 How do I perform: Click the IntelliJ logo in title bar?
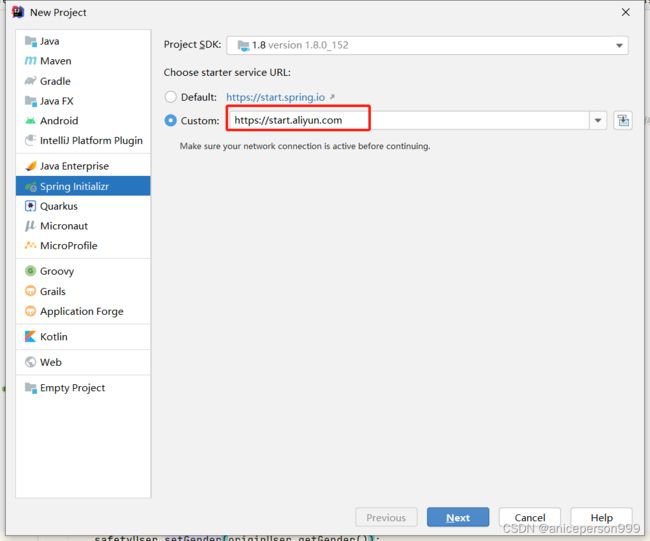tap(18, 12)
